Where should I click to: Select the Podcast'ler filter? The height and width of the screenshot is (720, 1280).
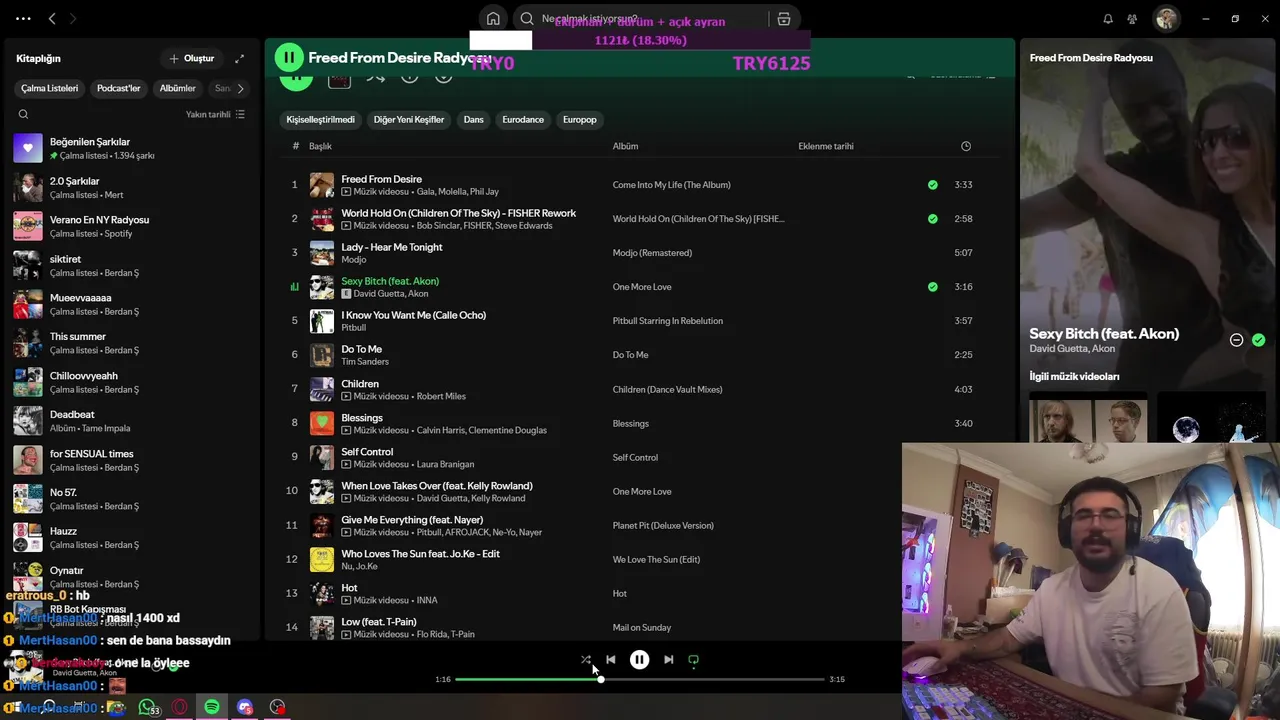118,88
